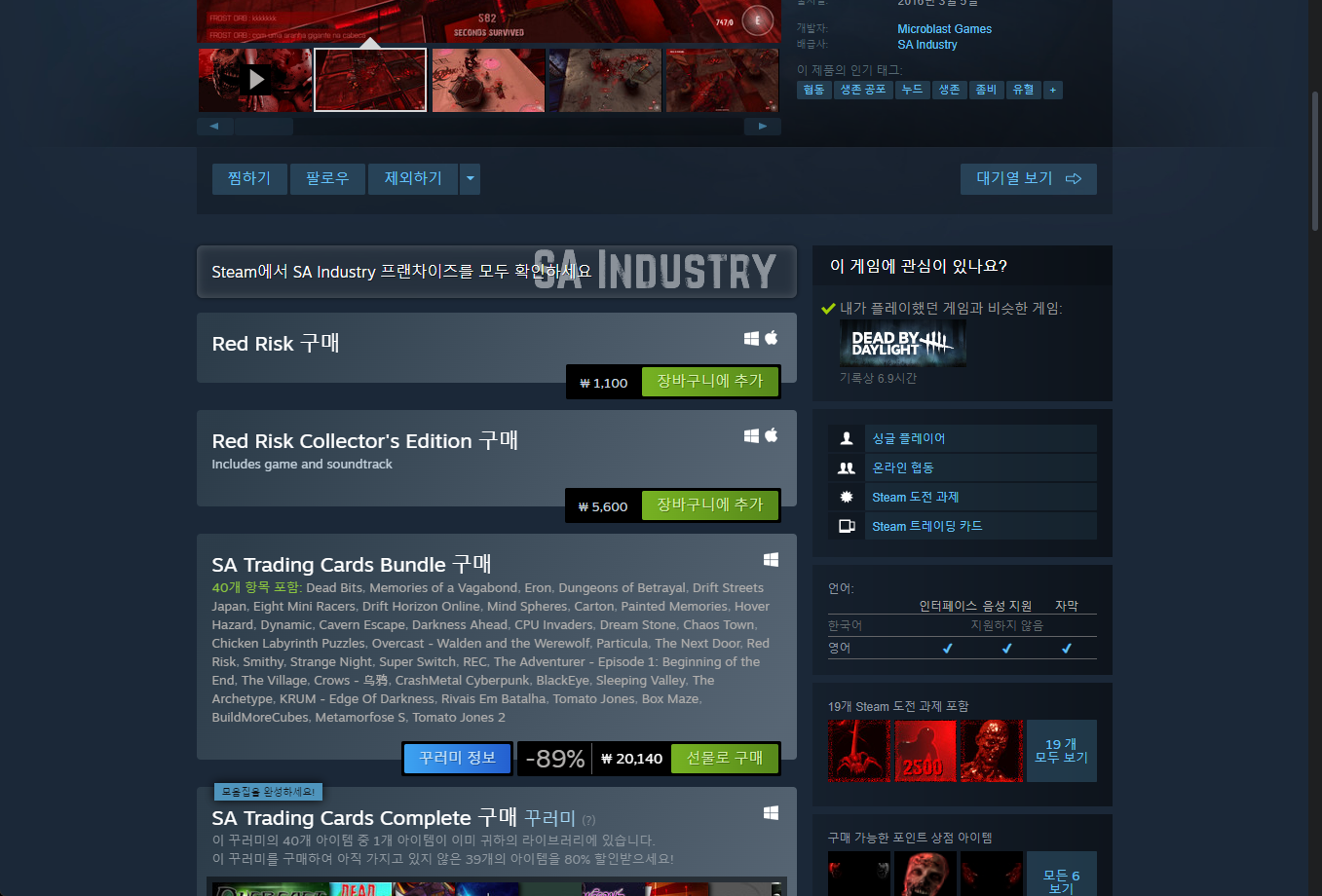
Task: Open 온라인 협동 category link
Action: point(902,467)
